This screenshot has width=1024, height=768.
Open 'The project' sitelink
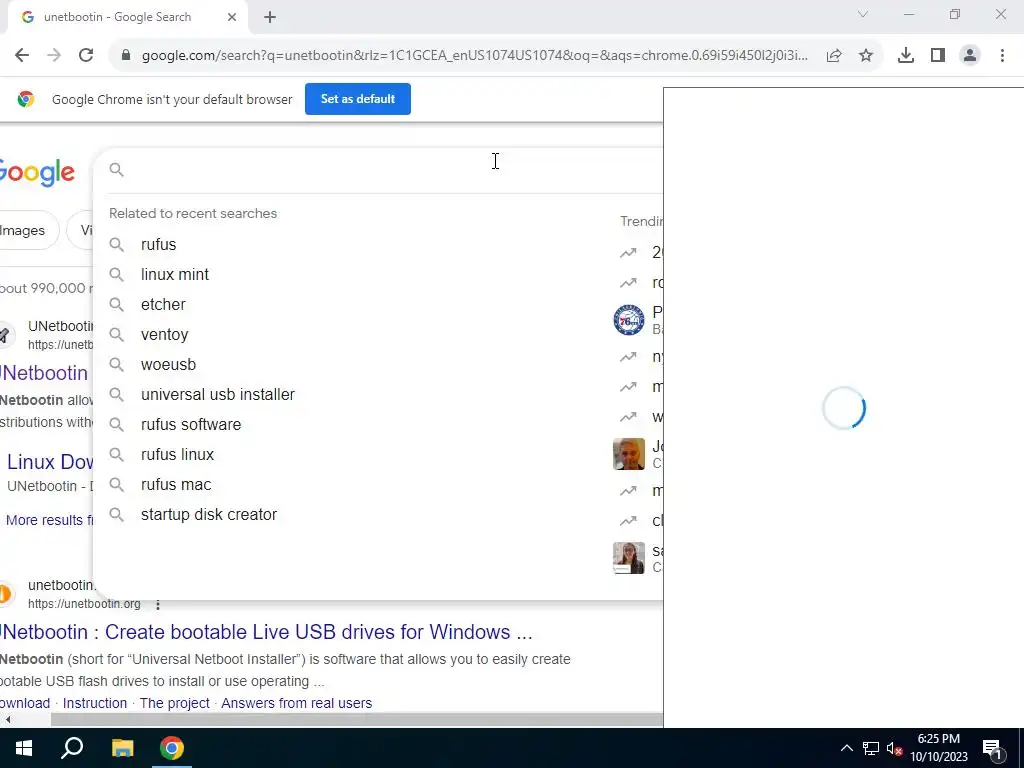click(174, 703)
